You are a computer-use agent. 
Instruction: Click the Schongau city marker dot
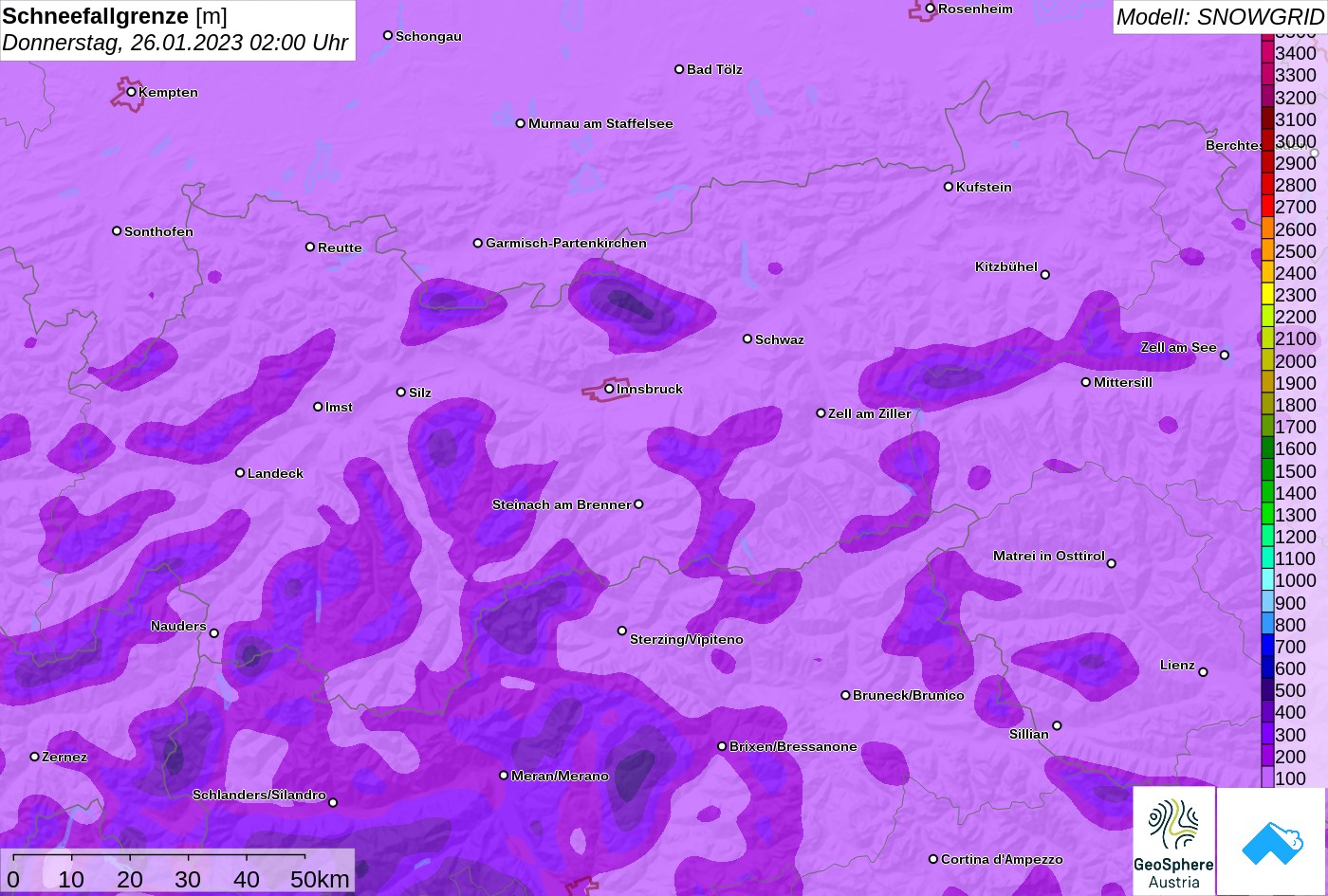tap(388, 35)
